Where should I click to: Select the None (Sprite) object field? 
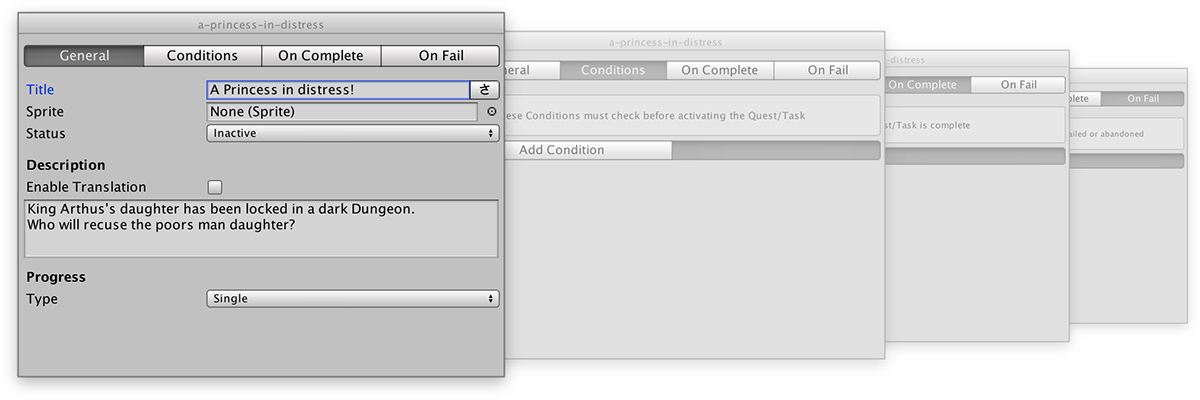point(342,112)
